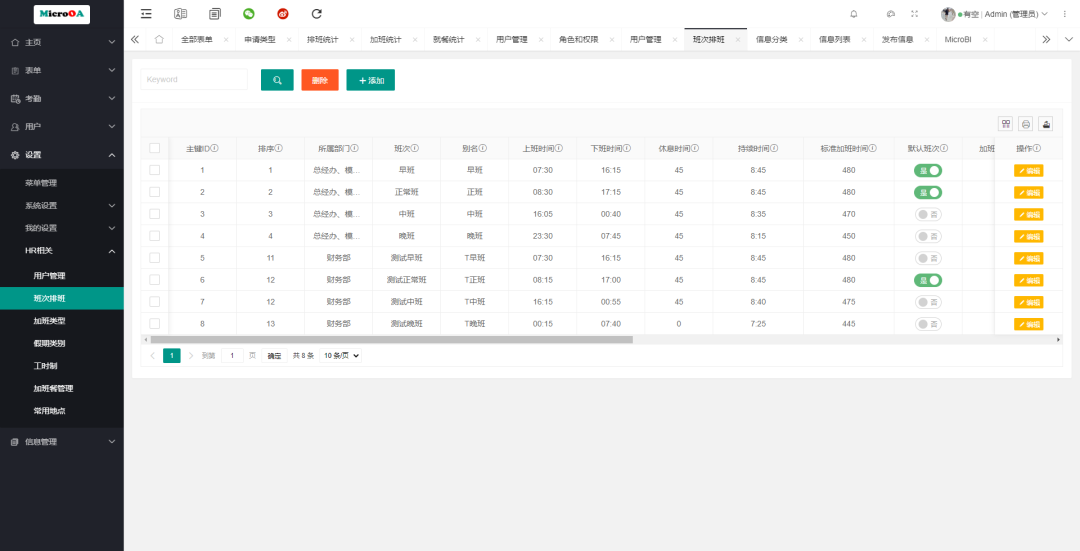Viewport: 1080px width, 551px height.
Task: Open tab options dropdown chevron at far right
Action: (x=1069, y=39)
